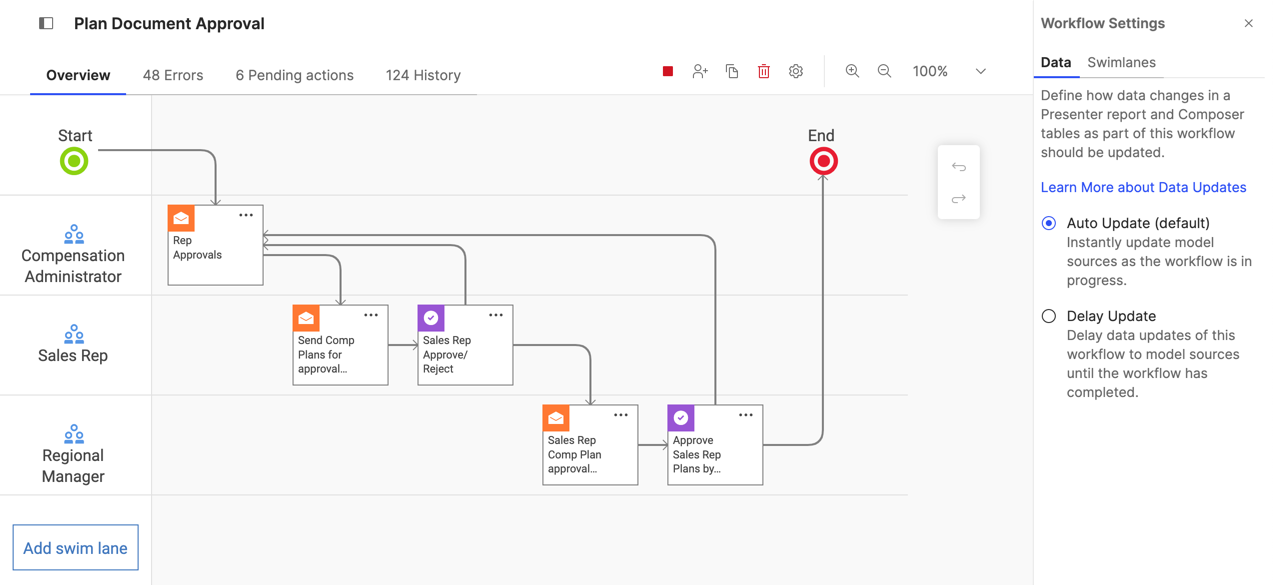Delete the workflow with the trash icon
Screen dimensions: 1273x585
(763, 71)
